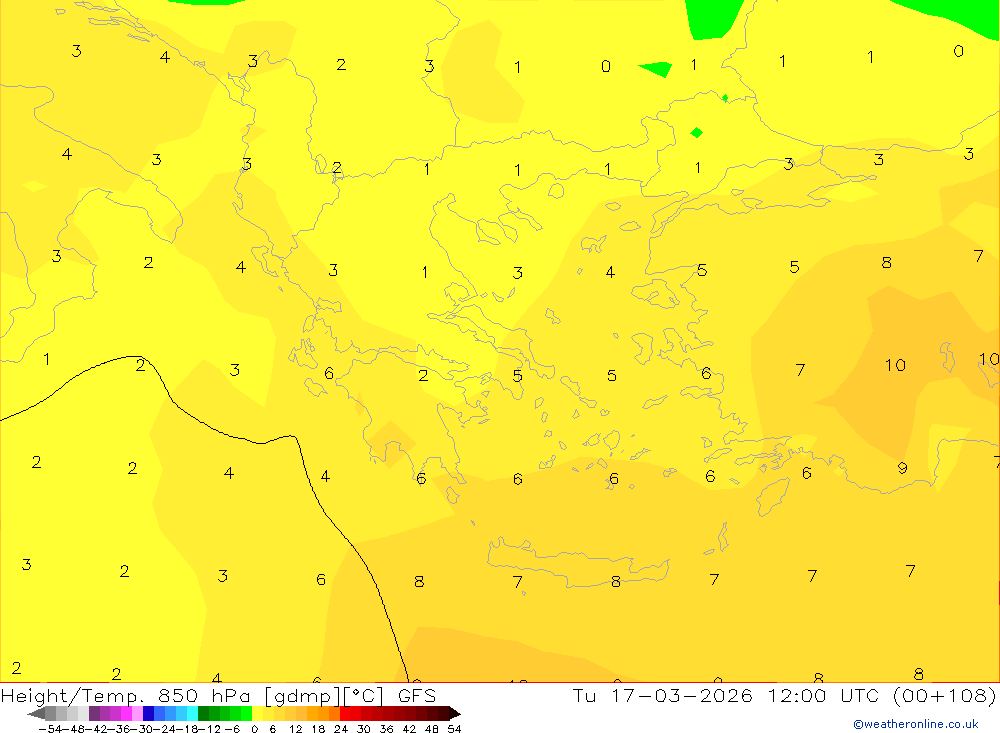The height and width of the screenshot is (733, 1000).
Task: Click the '54' legend scale label
Action: click(x=454, y=729)
